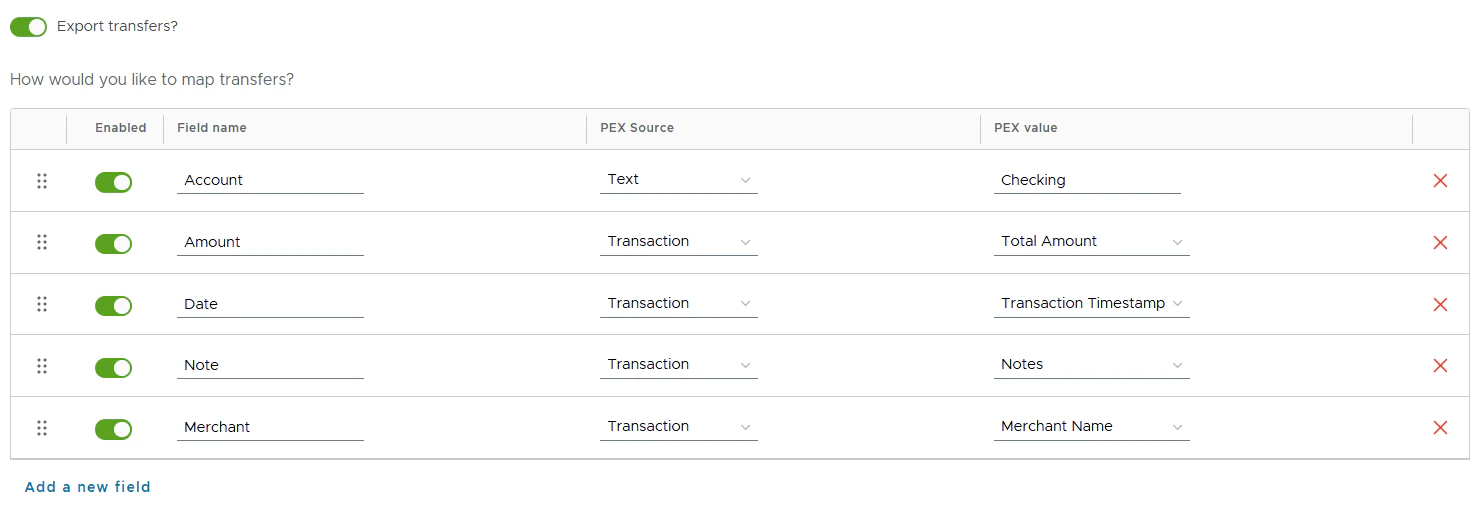1482x505 pixels.
Task: Click the drag handle for the Merchant row
Action: tap(42, 428)
